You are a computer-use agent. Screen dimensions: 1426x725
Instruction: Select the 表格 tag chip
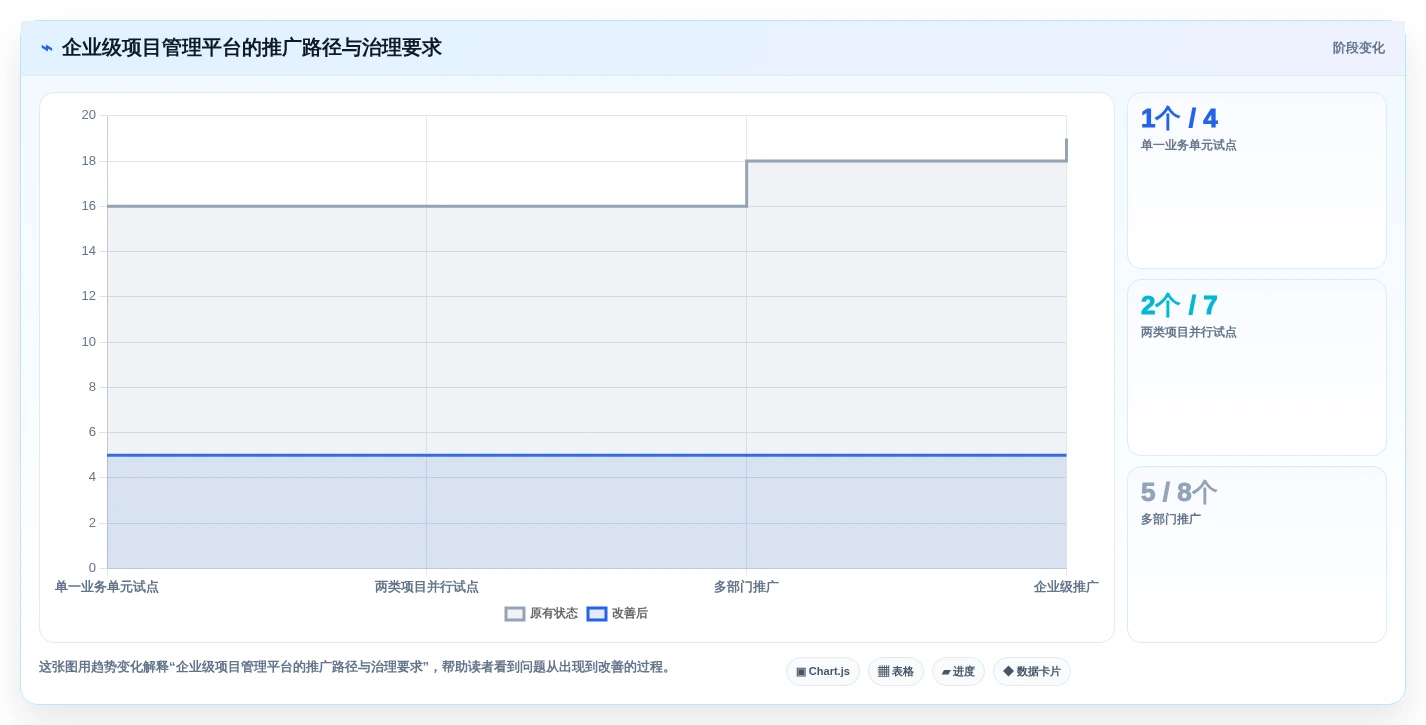pos(896,672)
